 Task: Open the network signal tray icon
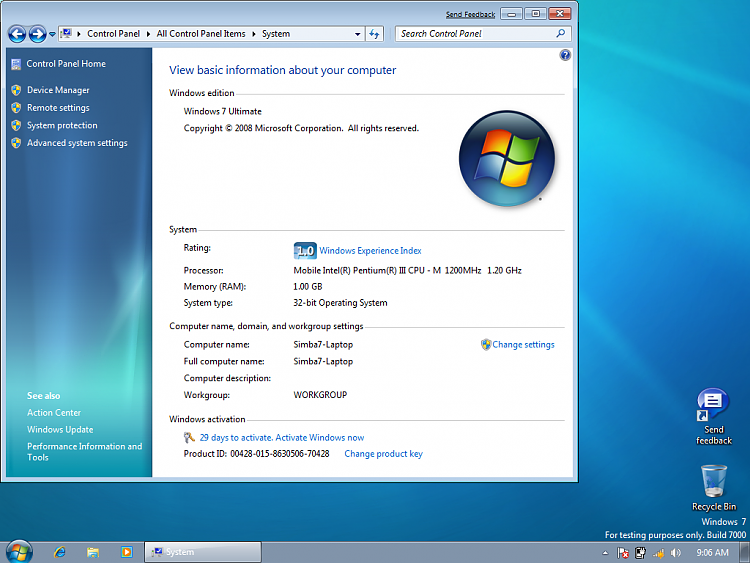[x=658, y=553]
